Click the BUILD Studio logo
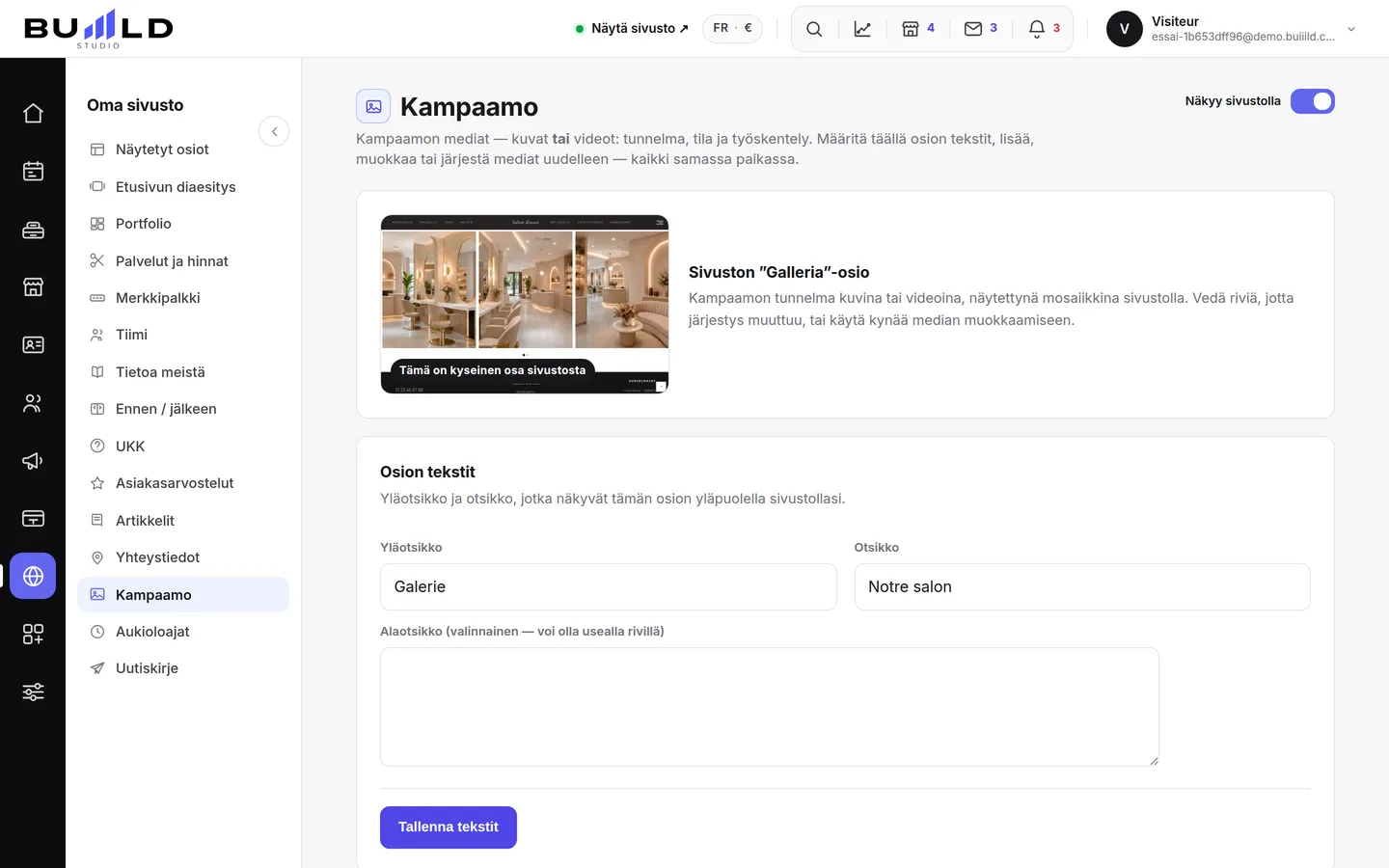The height and width of the screenshot is (868, 1389). tap(98, 29)
